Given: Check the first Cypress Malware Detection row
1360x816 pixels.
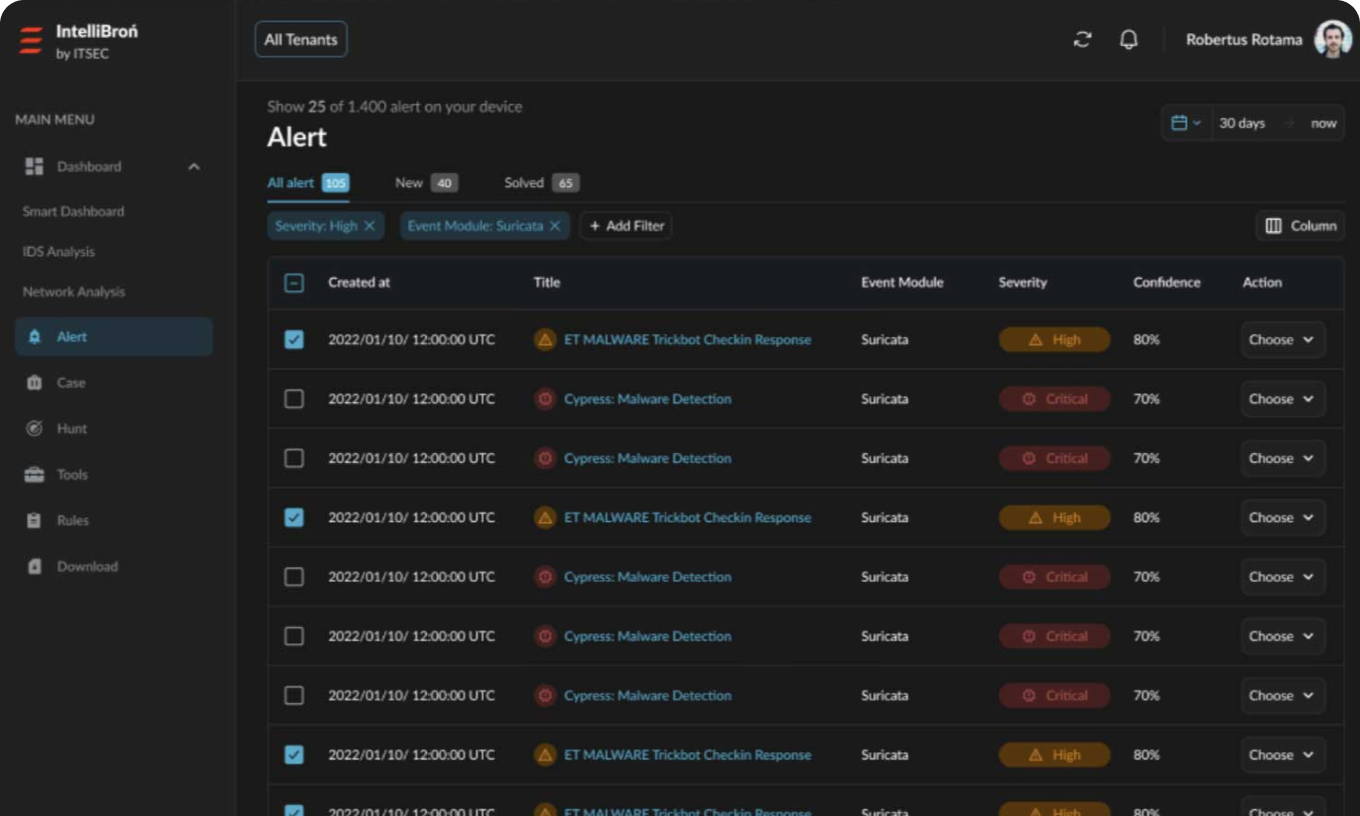Looking at the screenshot, I should 294,399.
